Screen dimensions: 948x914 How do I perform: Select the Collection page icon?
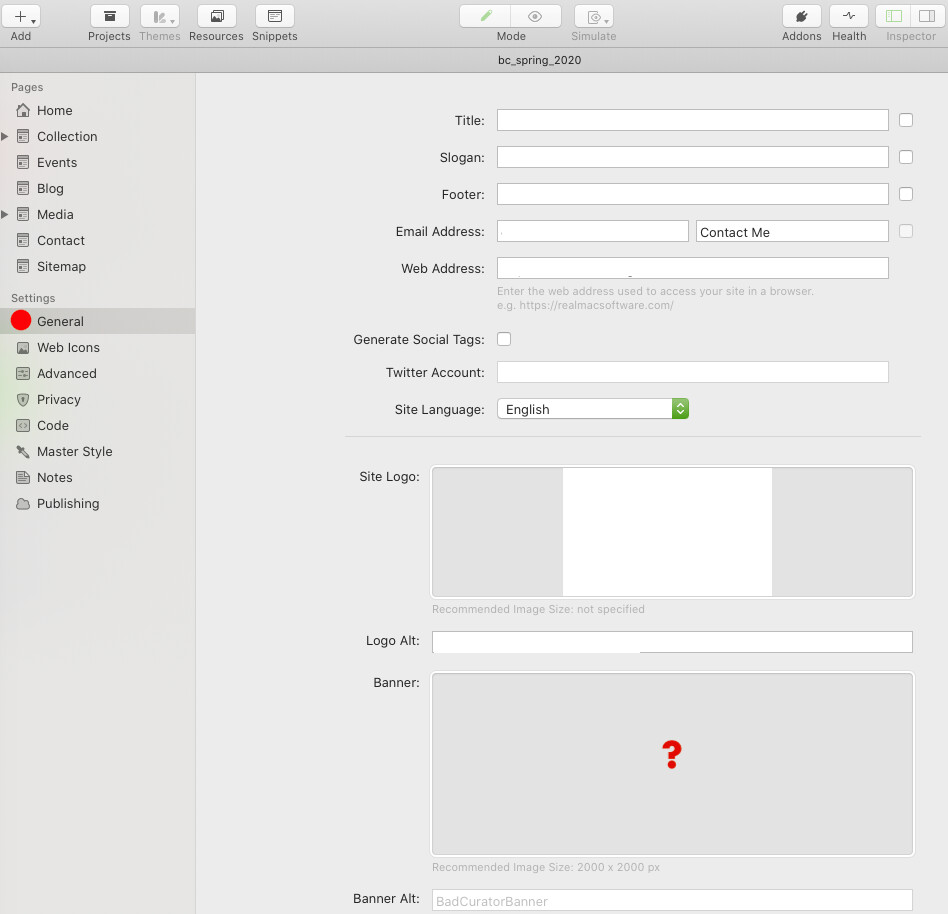pyautogui.click(x=23, y=136)
